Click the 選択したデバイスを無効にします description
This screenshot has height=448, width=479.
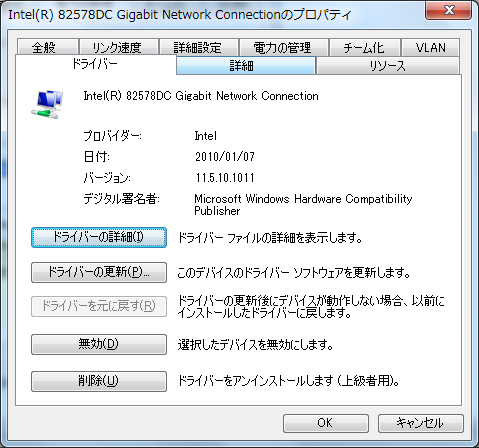pyautogui.click(x=255, y=345)
